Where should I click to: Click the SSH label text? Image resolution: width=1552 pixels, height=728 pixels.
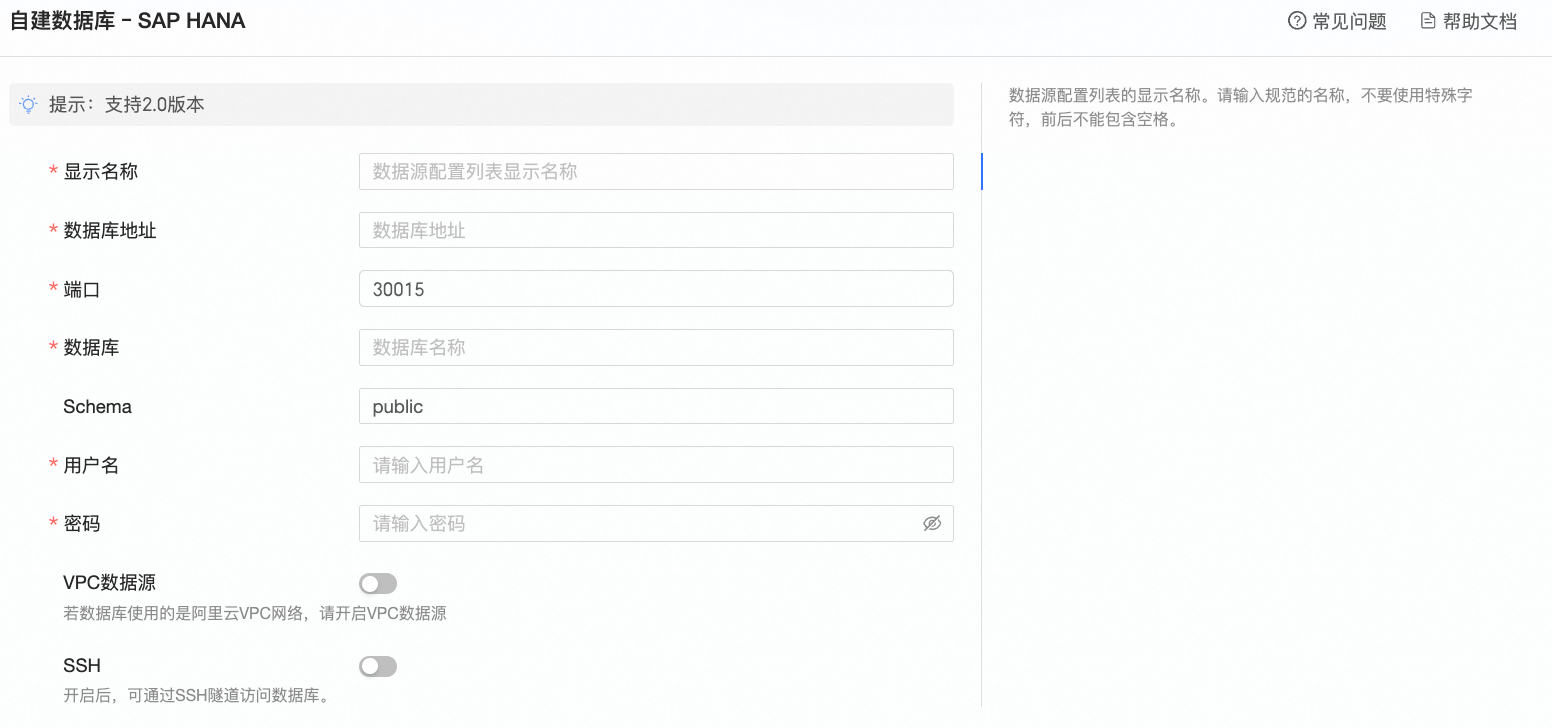pyautogui.click(x=82, y=665)
